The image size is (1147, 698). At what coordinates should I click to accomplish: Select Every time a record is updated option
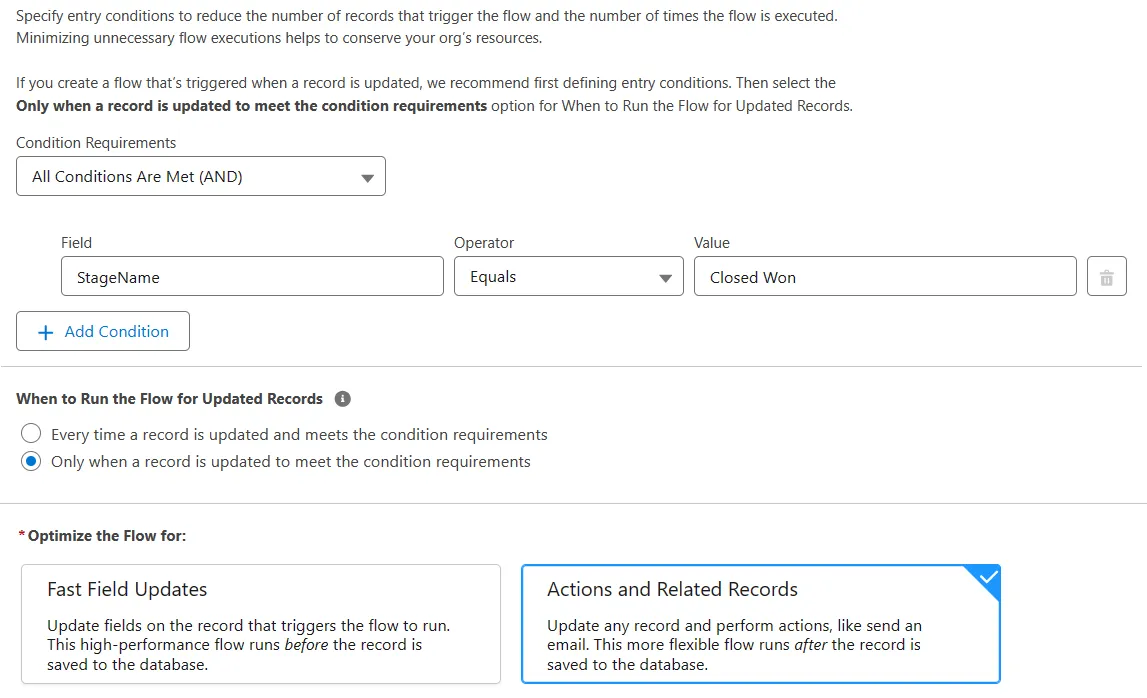31,434
